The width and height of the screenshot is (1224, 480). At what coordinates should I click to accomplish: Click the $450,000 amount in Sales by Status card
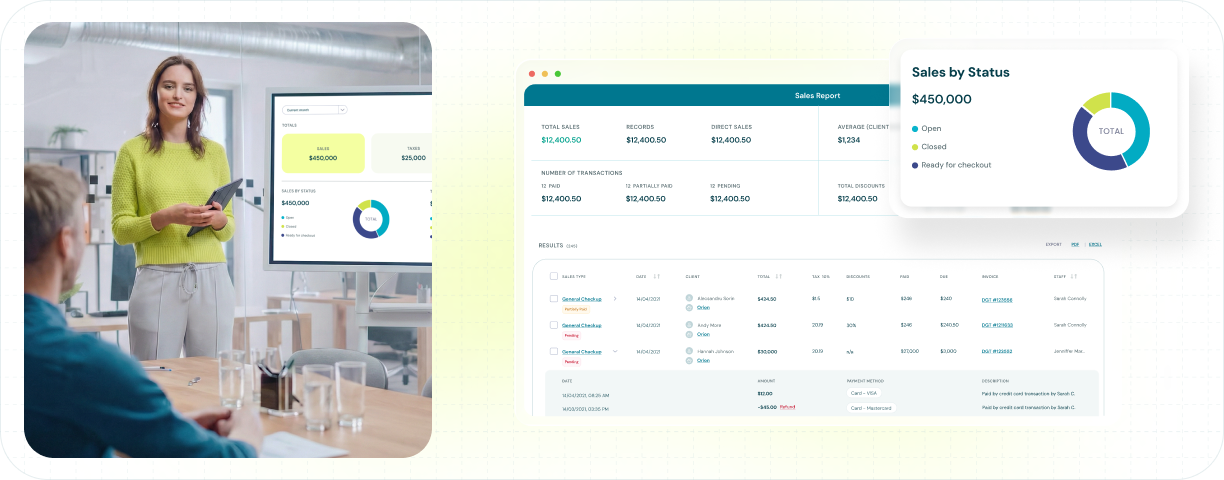coord(942,99)
